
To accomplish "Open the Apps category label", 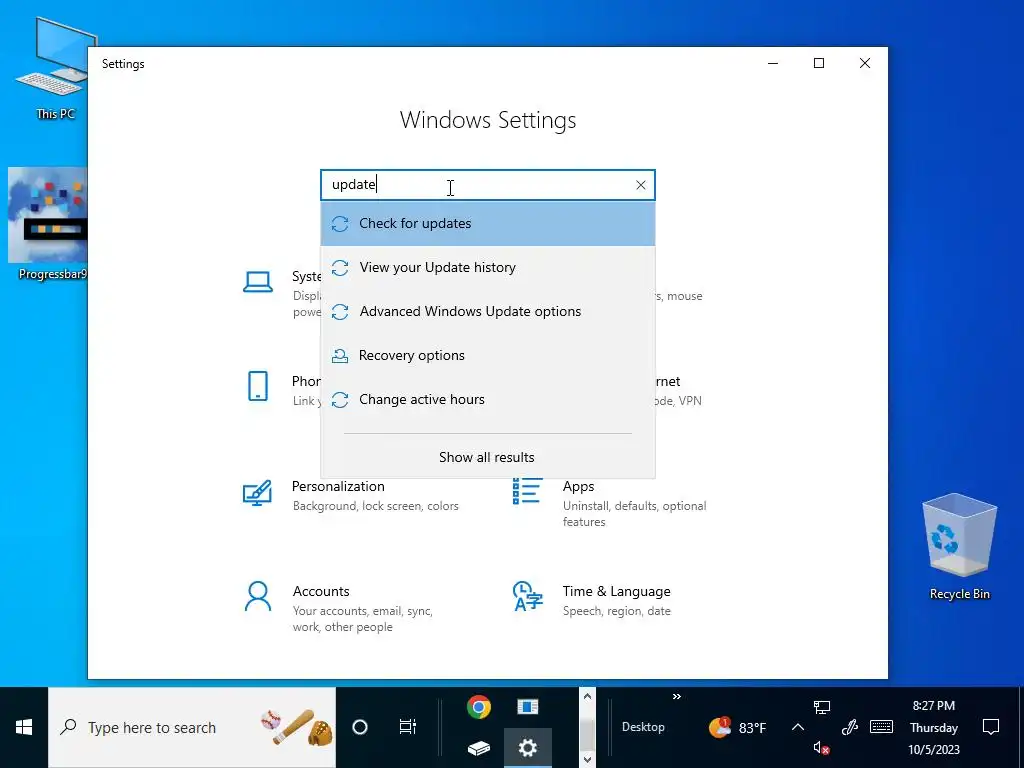I will pos(579,487).
